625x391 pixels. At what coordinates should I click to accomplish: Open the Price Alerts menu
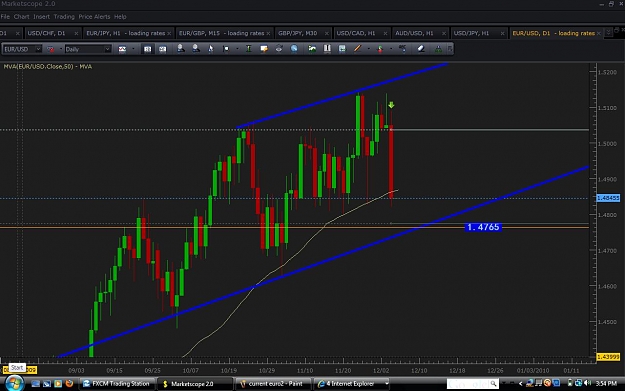94,17
